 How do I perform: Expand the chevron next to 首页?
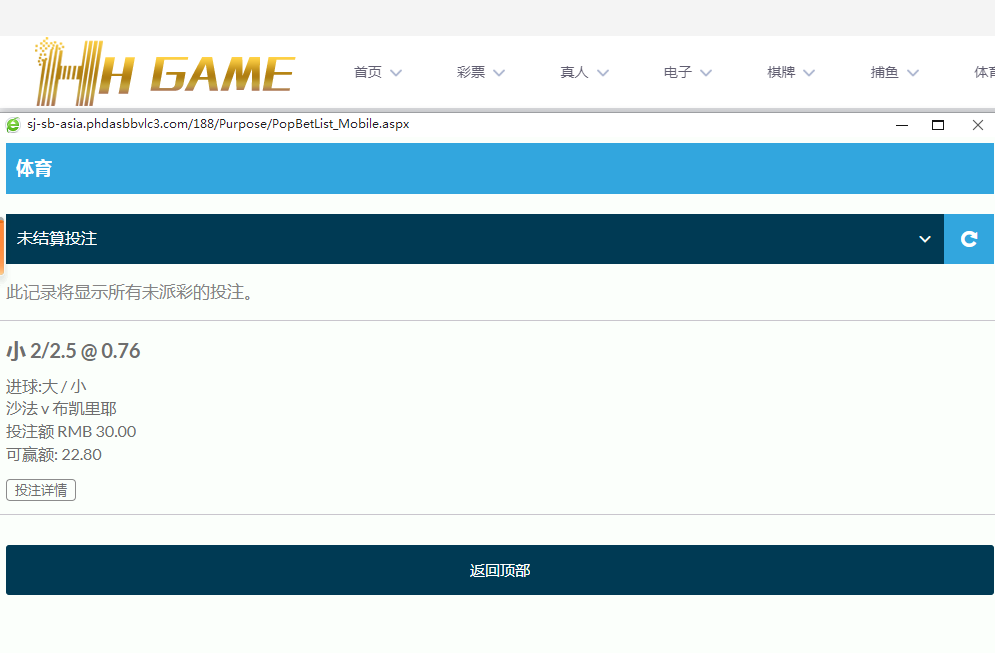(396, 73)
